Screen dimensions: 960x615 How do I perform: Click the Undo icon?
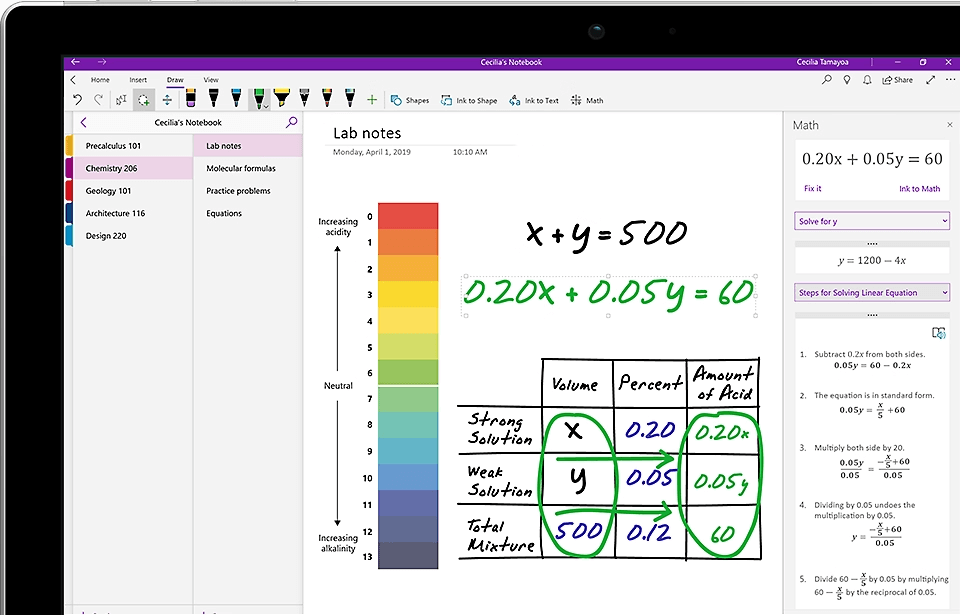pos(78,99)
